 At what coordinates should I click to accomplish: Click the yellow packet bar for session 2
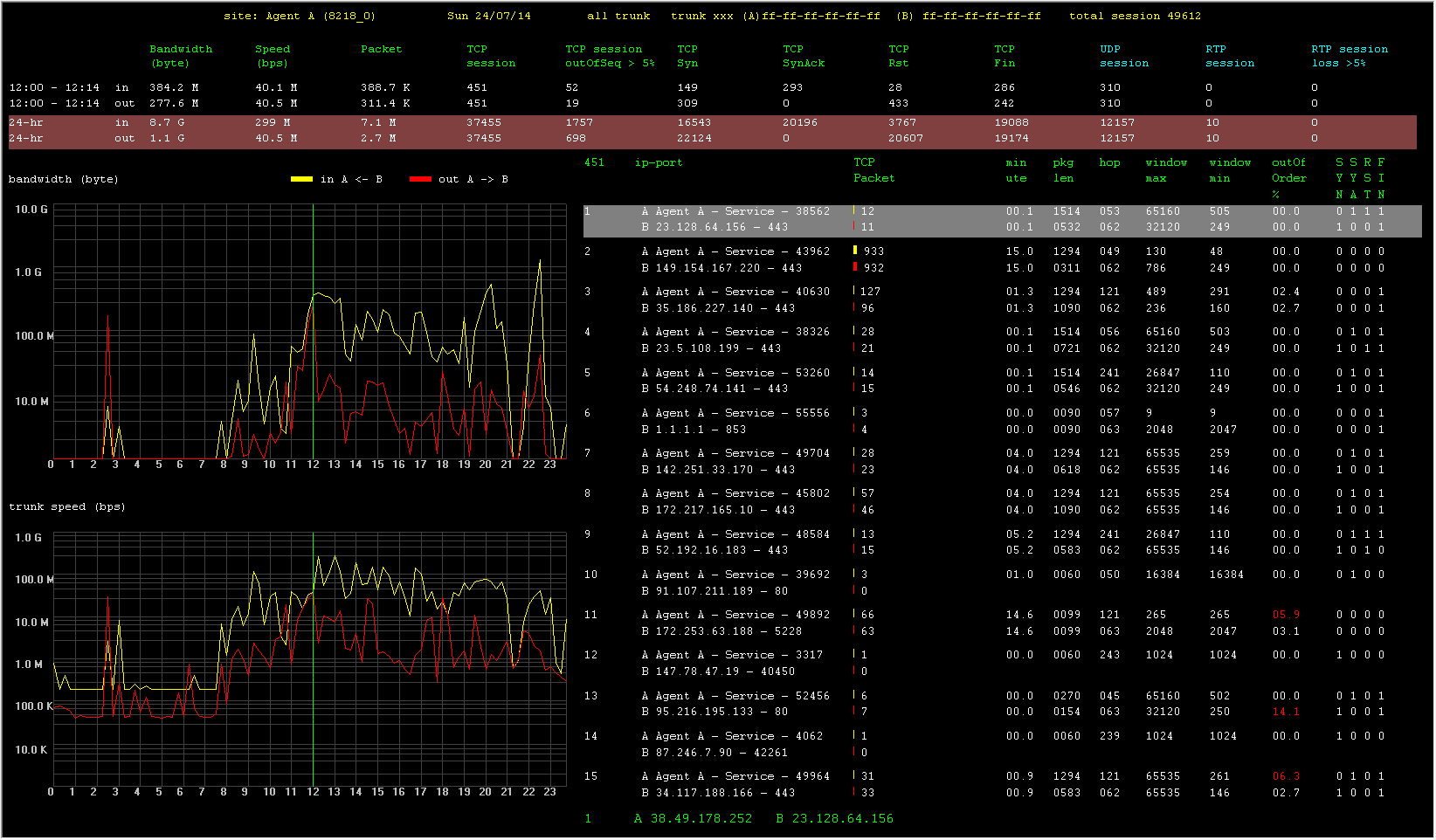[x=855, y=251]
